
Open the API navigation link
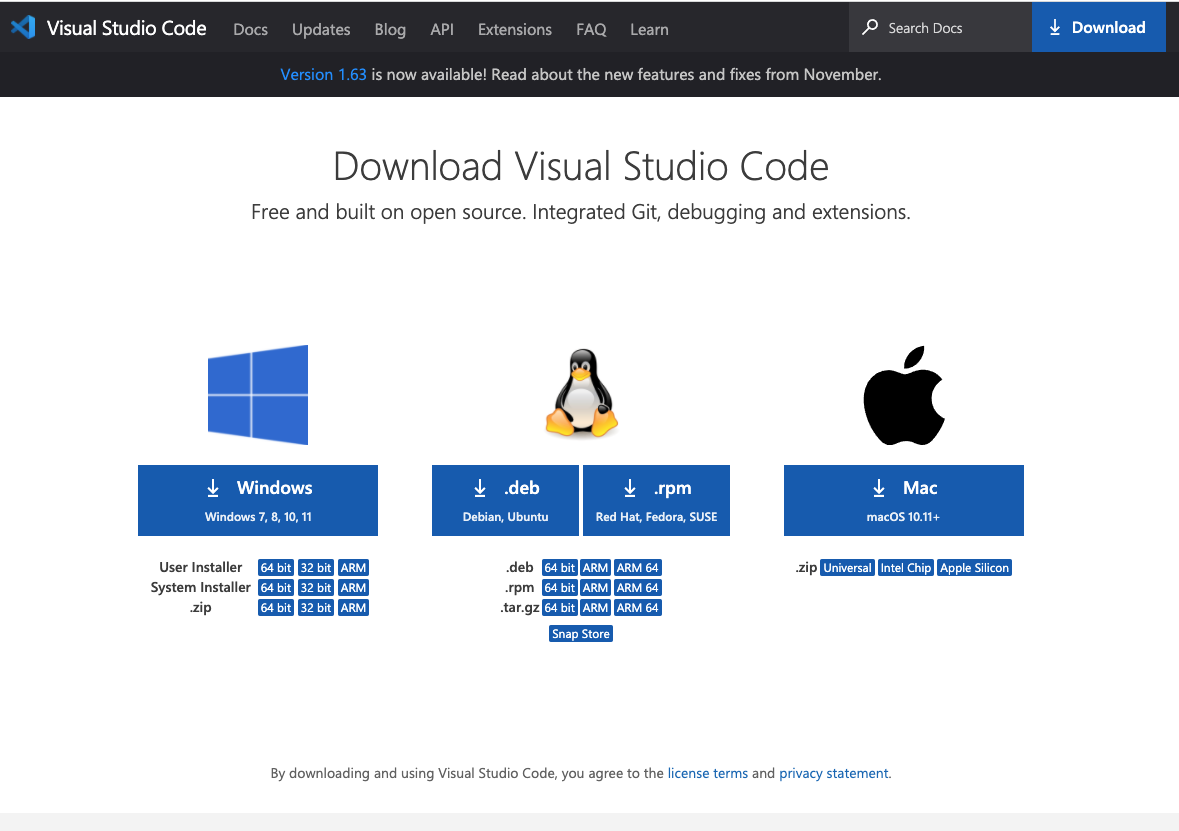click(x=442, y=29)
